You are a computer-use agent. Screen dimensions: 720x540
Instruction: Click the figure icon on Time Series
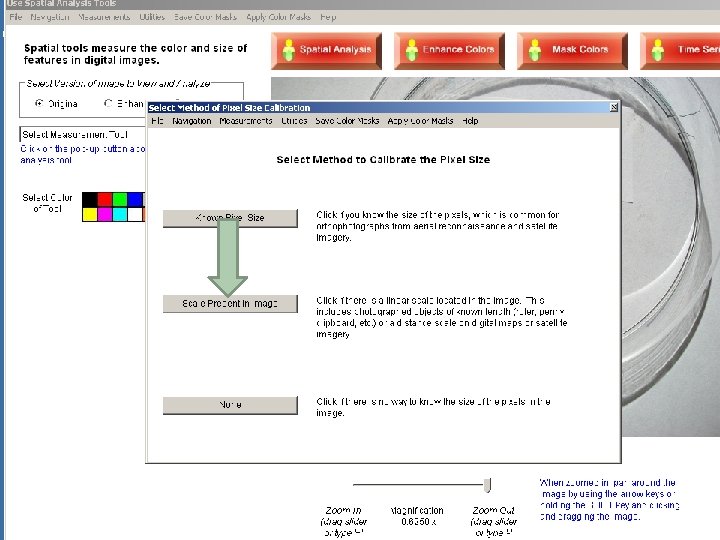(x=658, y=50)
